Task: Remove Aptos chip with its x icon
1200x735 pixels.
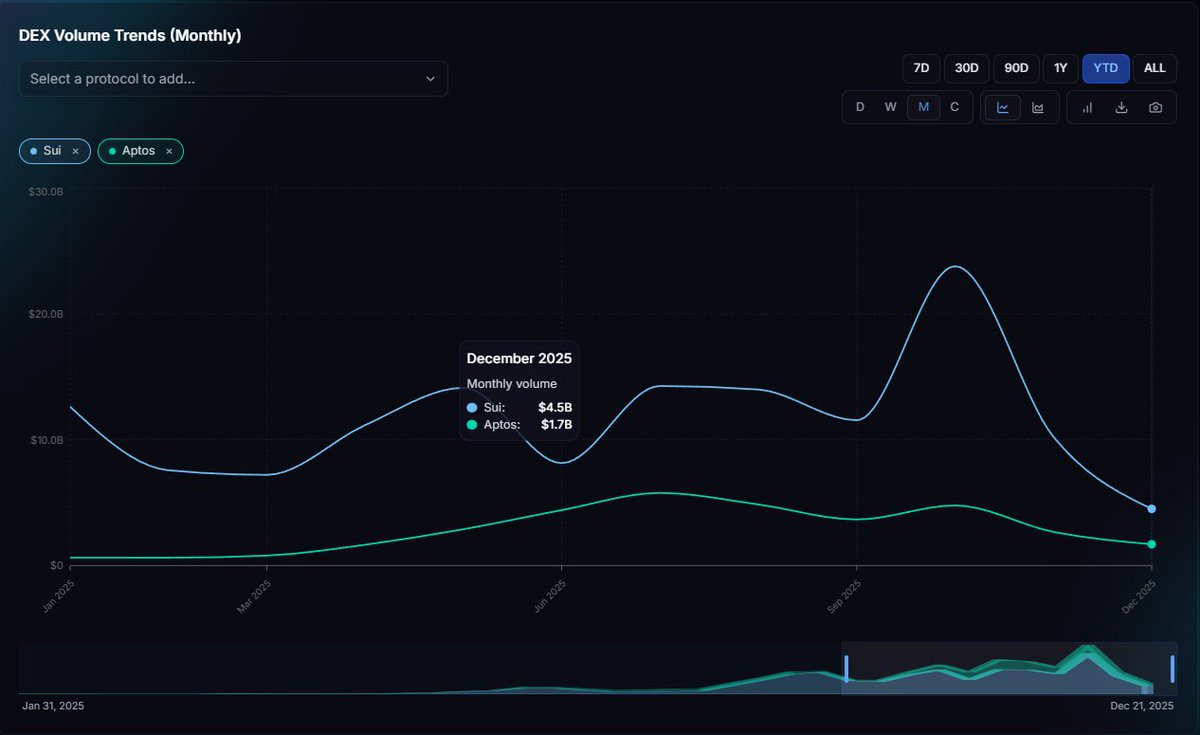Action: tap(169, 151)
